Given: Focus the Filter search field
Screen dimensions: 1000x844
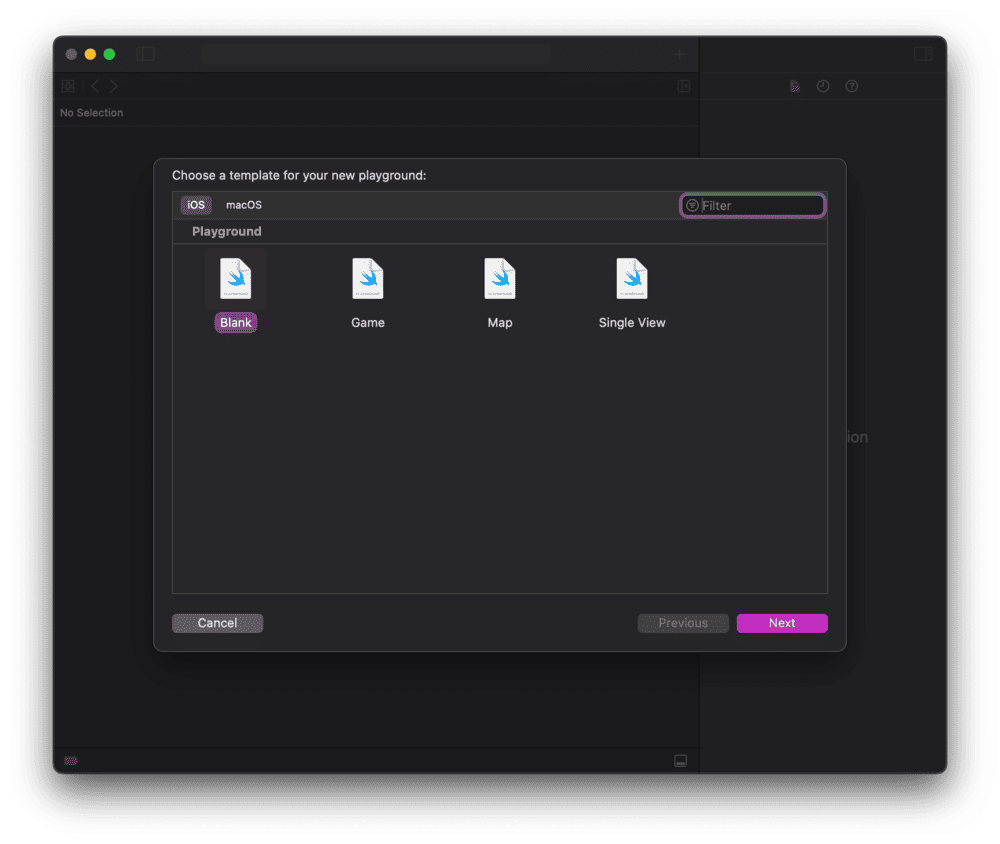Looking at the screenshot, I should pyautogui.click(x=753, y=205).
